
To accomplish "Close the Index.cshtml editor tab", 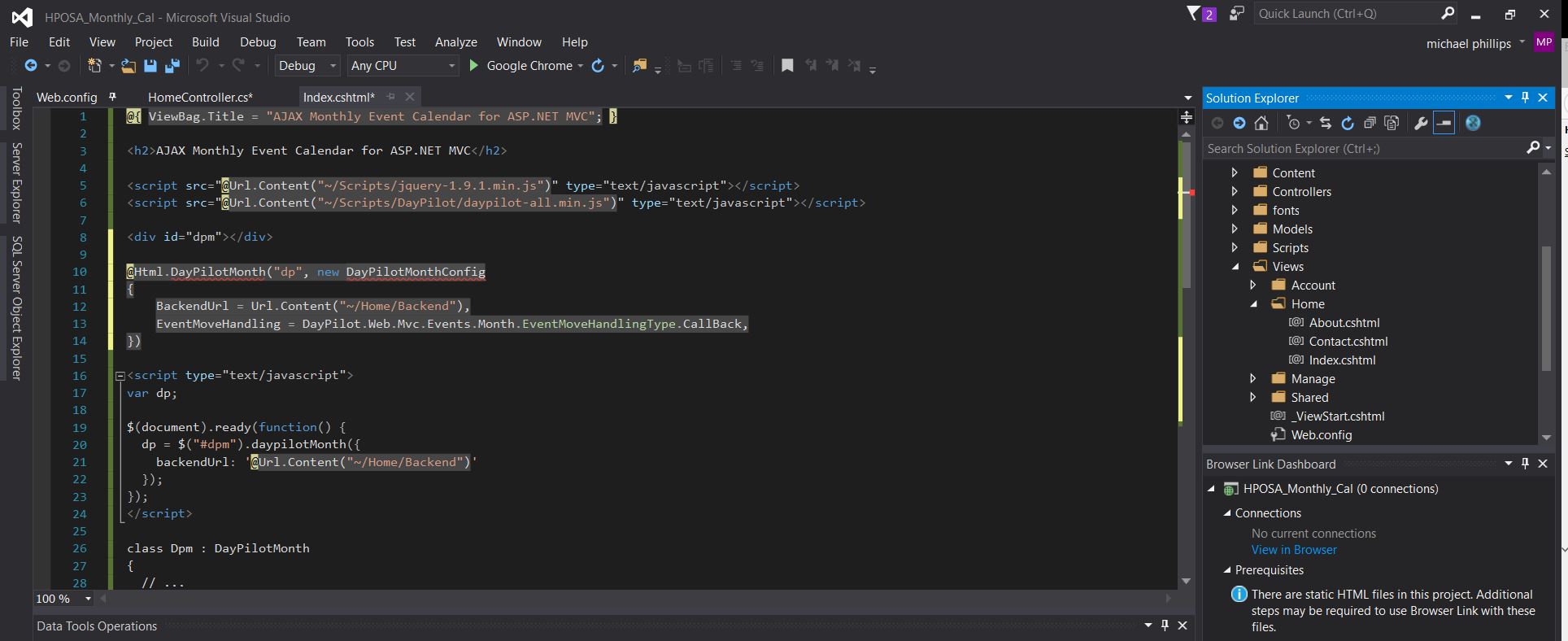I will pyautogui.click(x=410, y=97).
